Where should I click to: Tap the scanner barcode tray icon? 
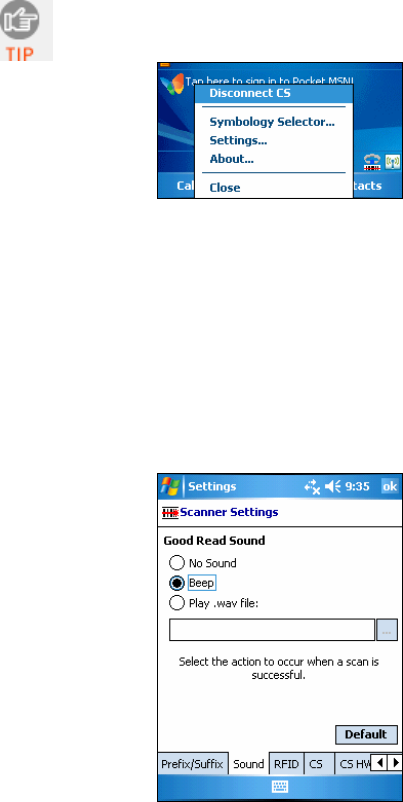tap(372, 162)
